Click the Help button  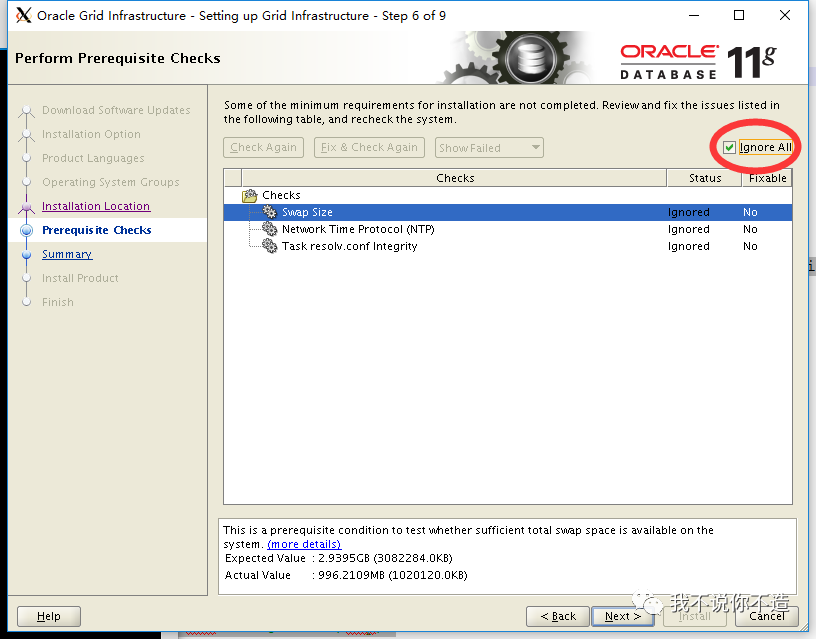pyautogui.click(x=49, y=617)
